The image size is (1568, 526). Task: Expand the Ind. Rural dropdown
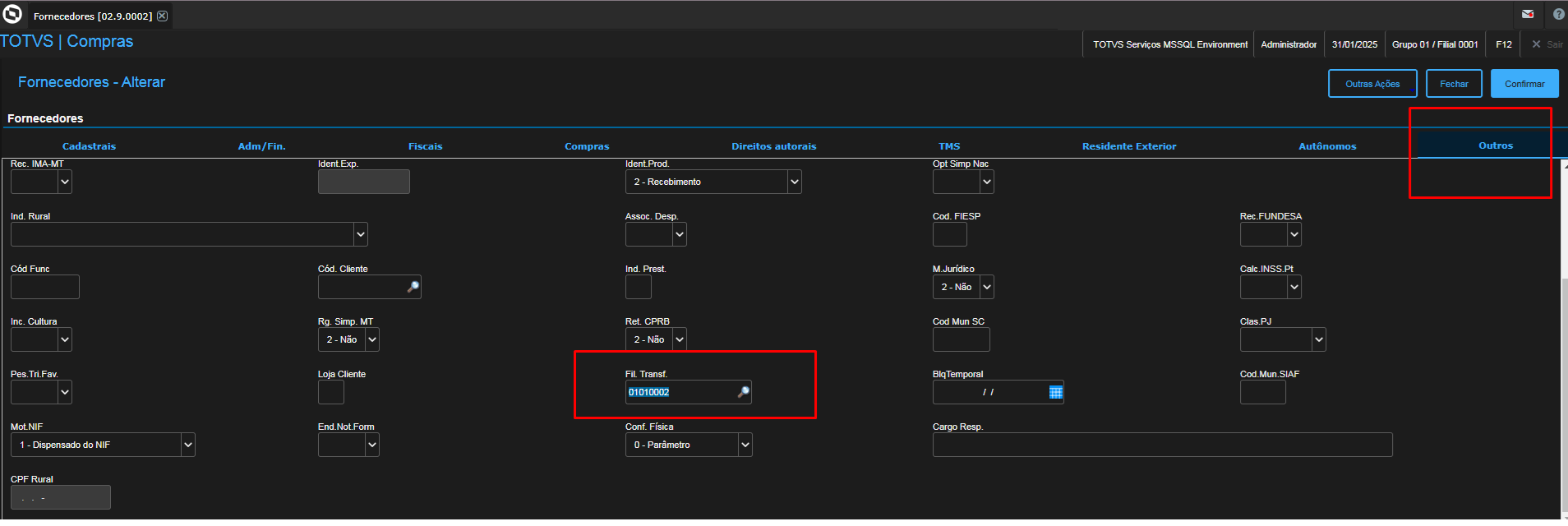[360, 234]
